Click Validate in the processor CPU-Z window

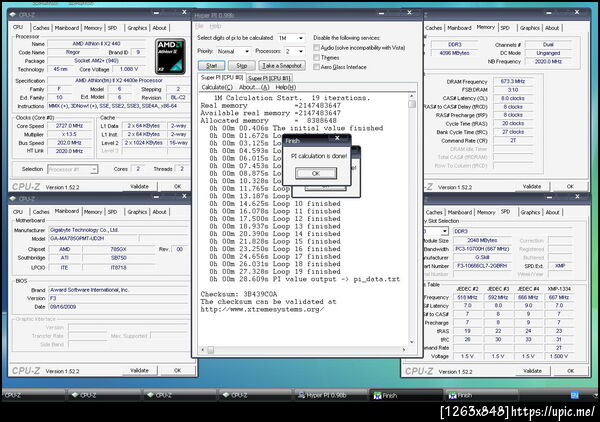tap(139, 187)
